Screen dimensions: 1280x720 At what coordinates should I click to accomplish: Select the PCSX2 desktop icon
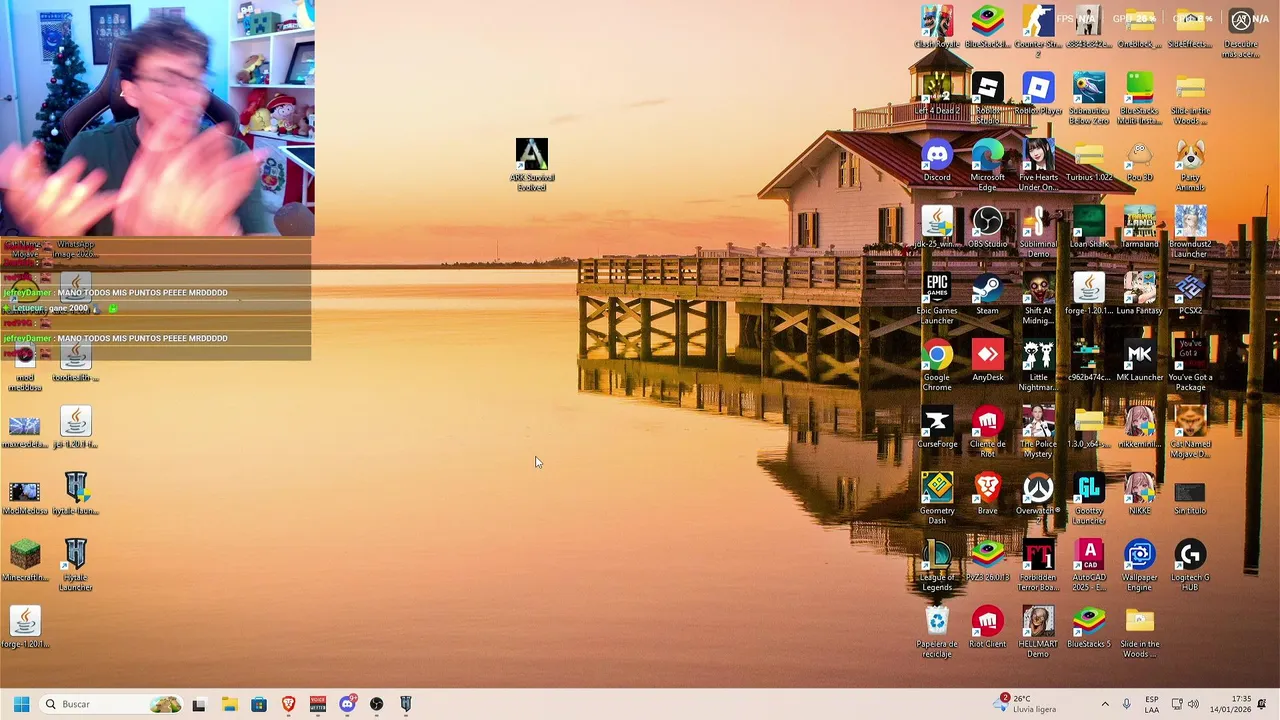pos(1190,295)
